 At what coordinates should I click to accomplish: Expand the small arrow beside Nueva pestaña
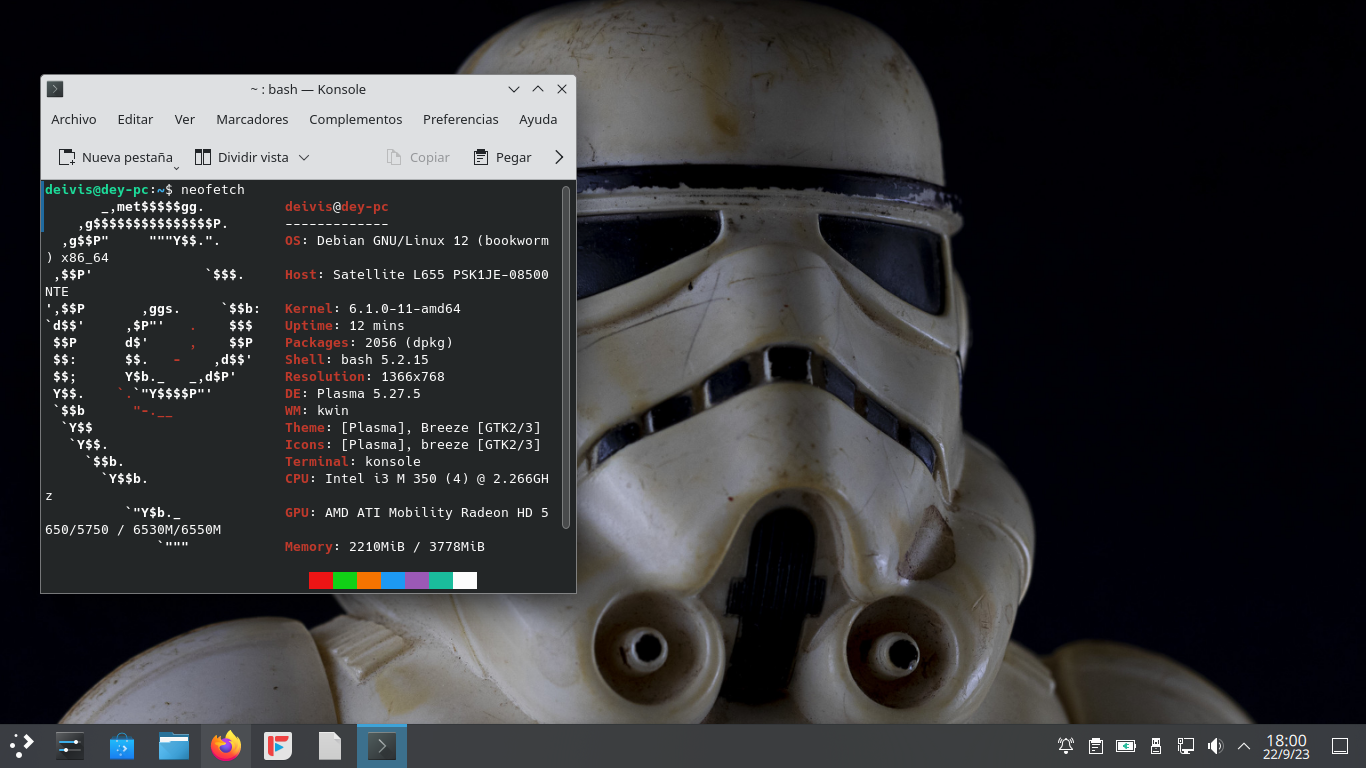pos(176,167)
